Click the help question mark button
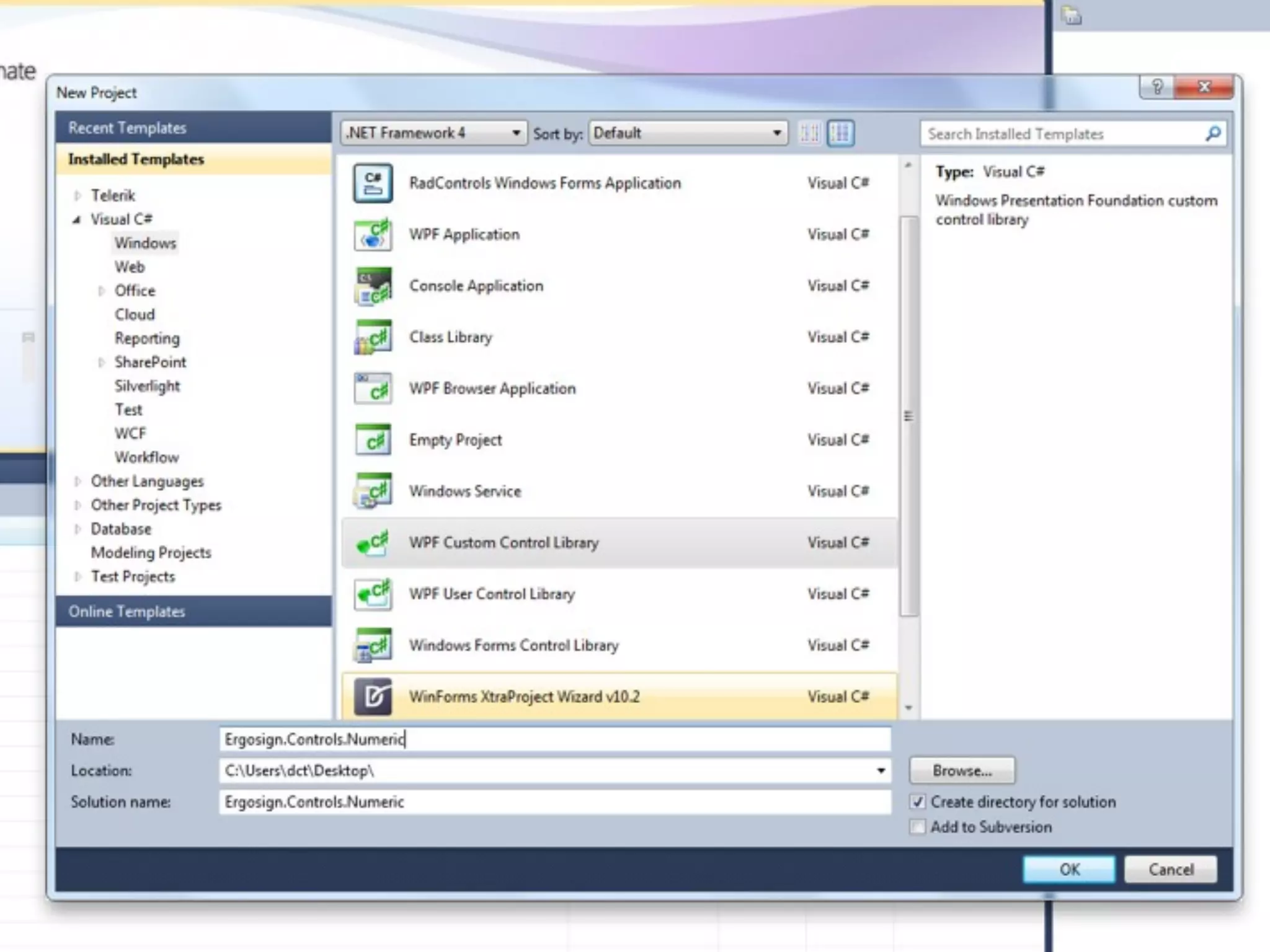The width and height of the screenshot is (1270, 952). pos(1157,87)
